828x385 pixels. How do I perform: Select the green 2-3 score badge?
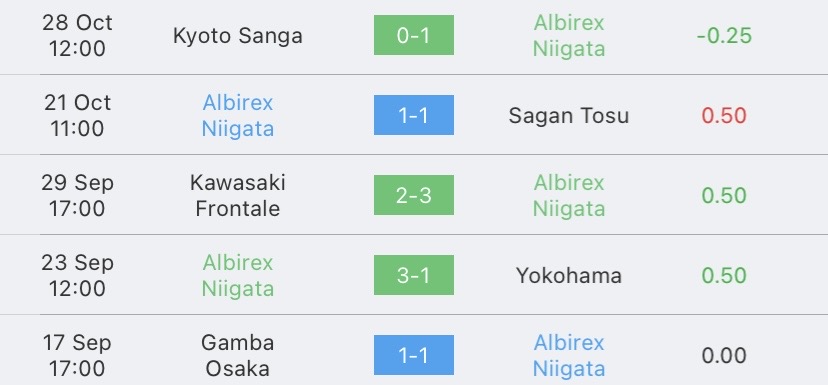tap(413, 195)
